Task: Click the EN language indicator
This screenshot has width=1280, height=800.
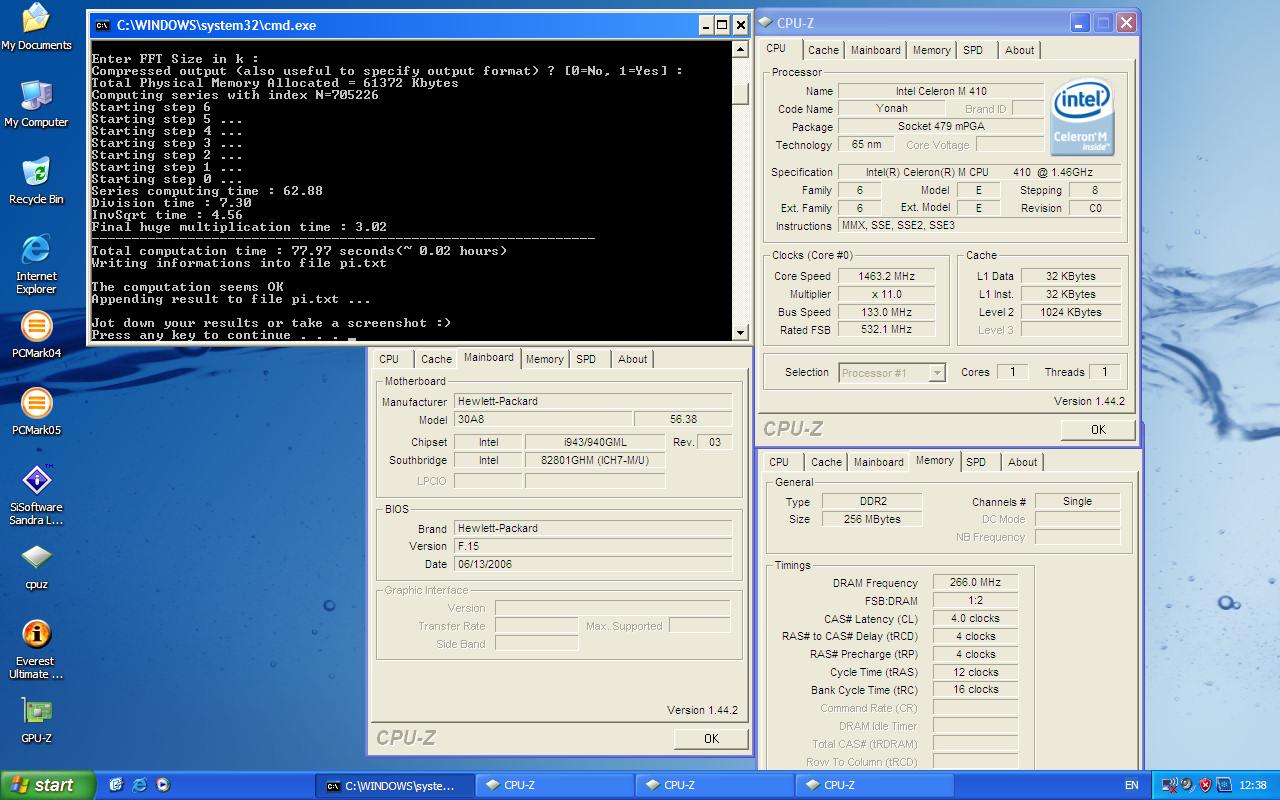Action: pyautogui.click(x=1131, y=785)
